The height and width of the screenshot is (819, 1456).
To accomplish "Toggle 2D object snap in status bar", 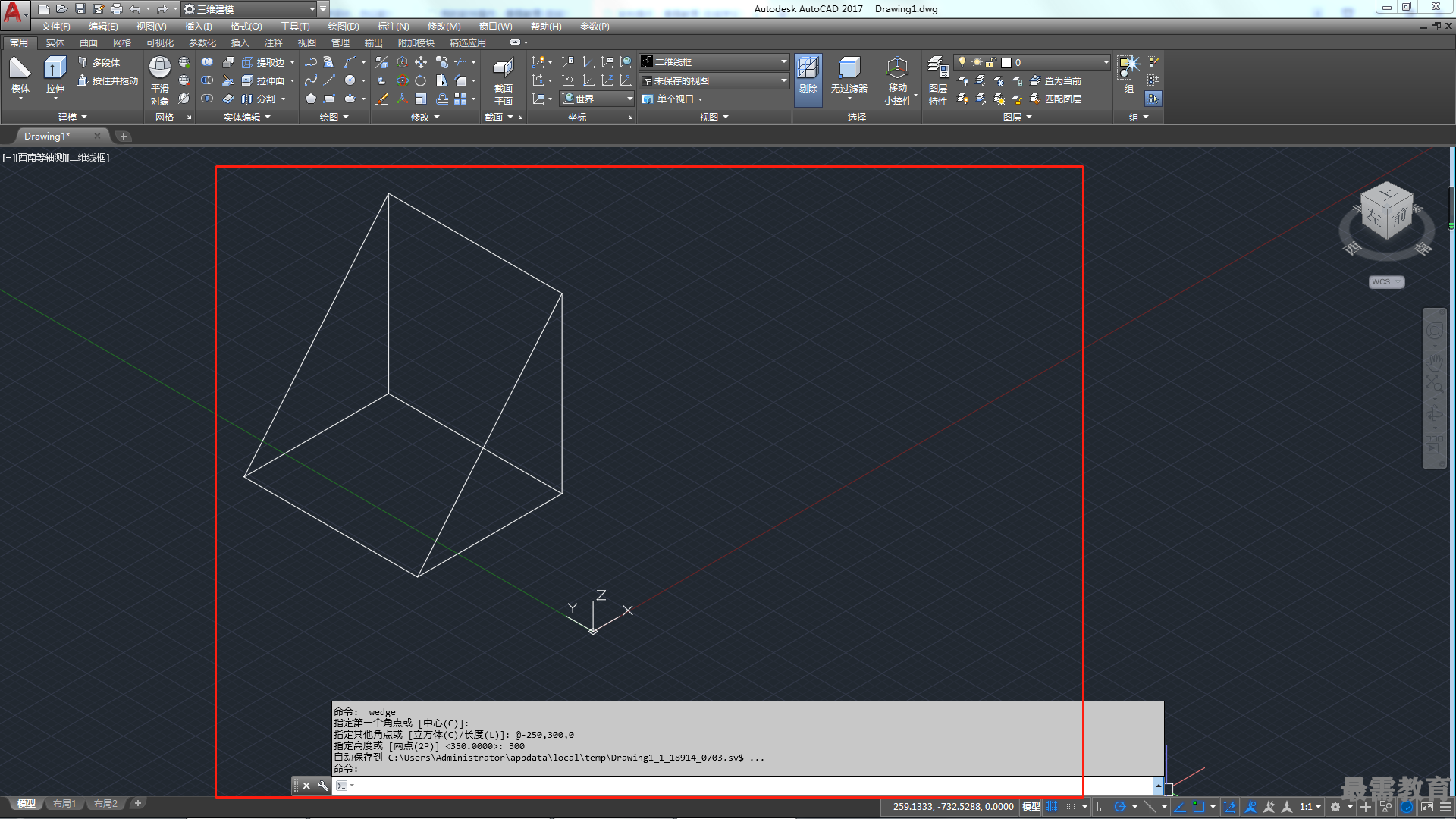I will coord(1198,807).
